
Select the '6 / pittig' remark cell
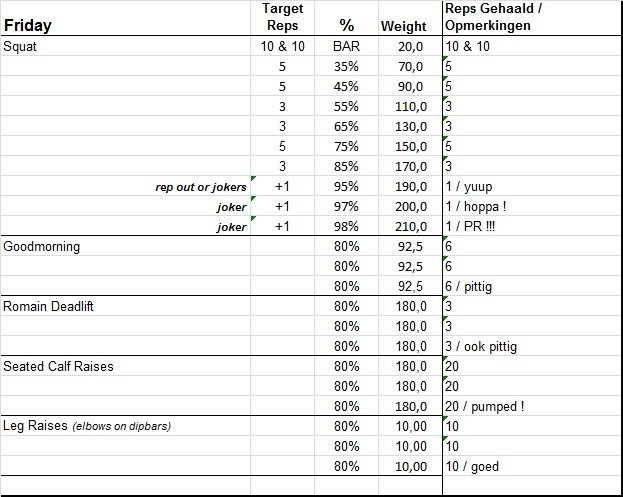472,286
